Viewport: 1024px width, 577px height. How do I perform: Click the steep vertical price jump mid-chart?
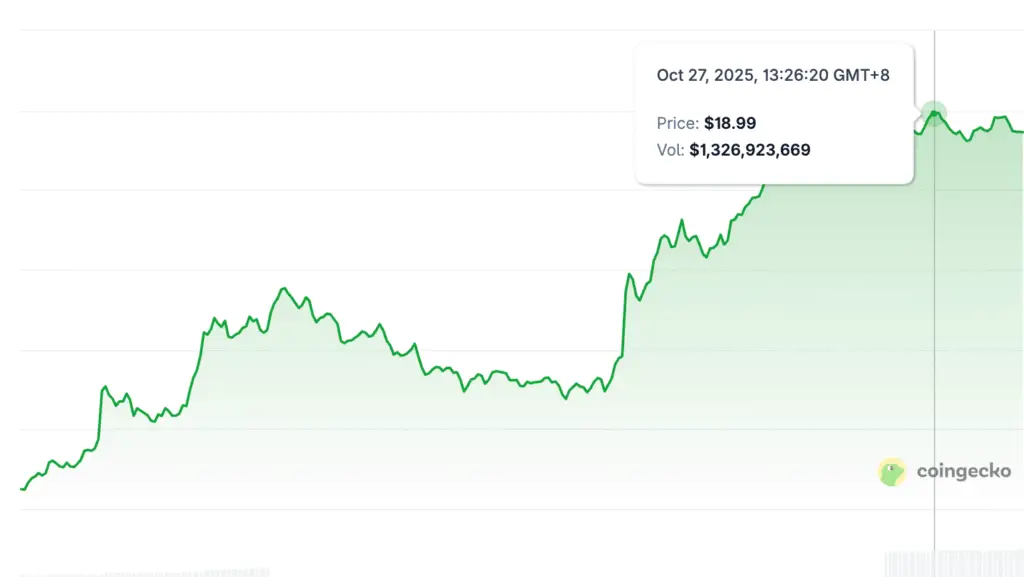coord(624,320)
